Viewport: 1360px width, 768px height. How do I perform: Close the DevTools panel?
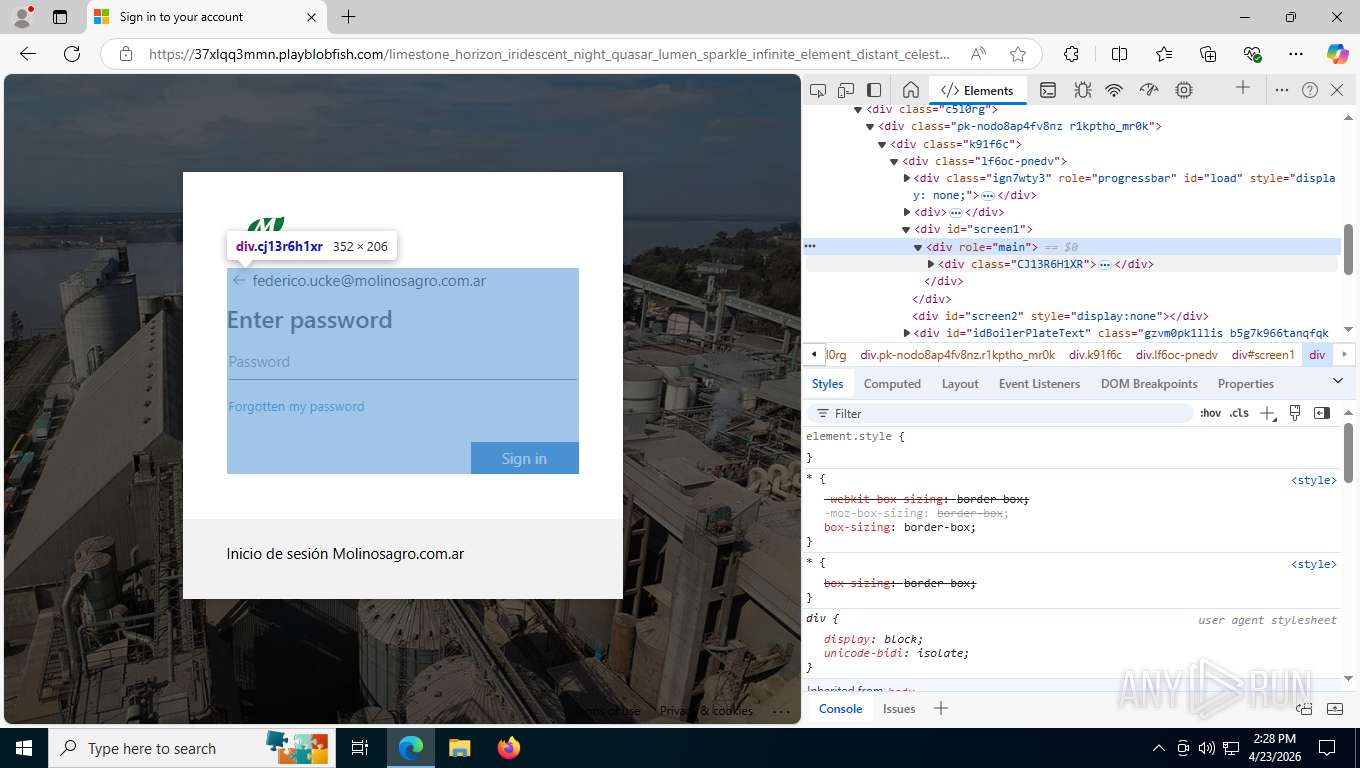click(1337, 90)
